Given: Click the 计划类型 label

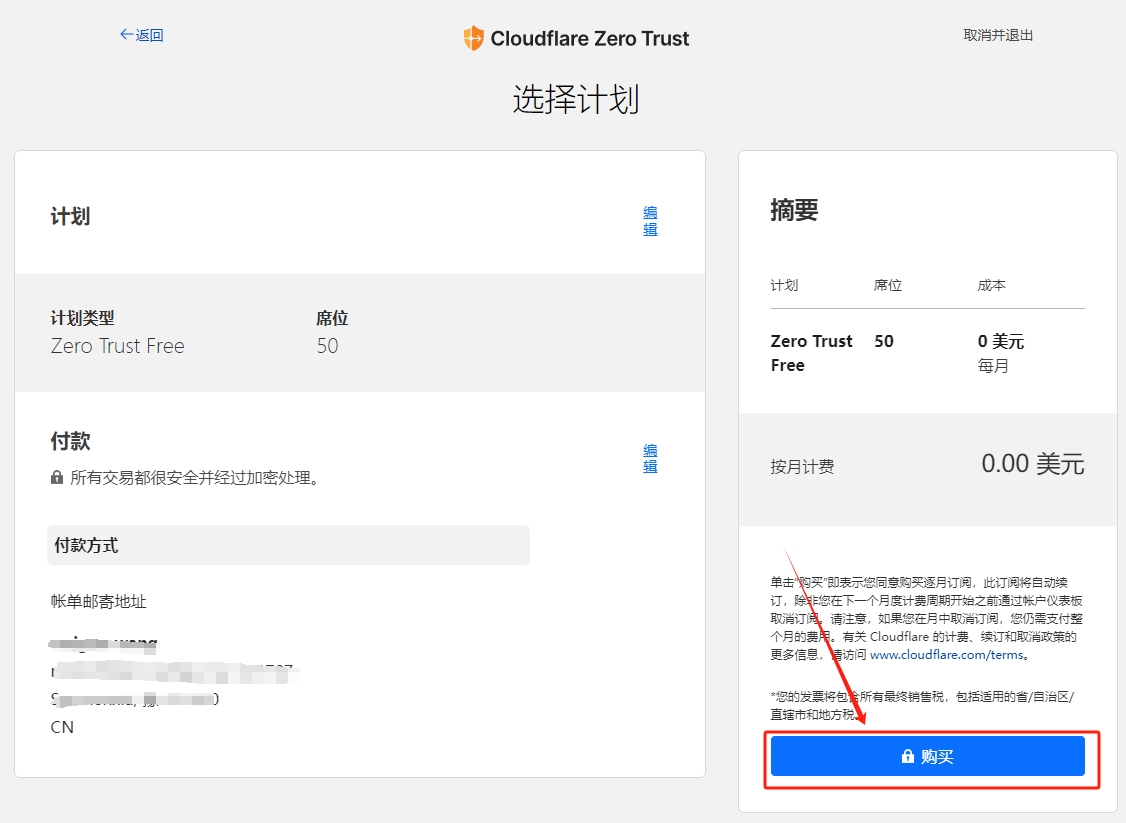Looking at the screenshot, I should click(x=83, y=318).
